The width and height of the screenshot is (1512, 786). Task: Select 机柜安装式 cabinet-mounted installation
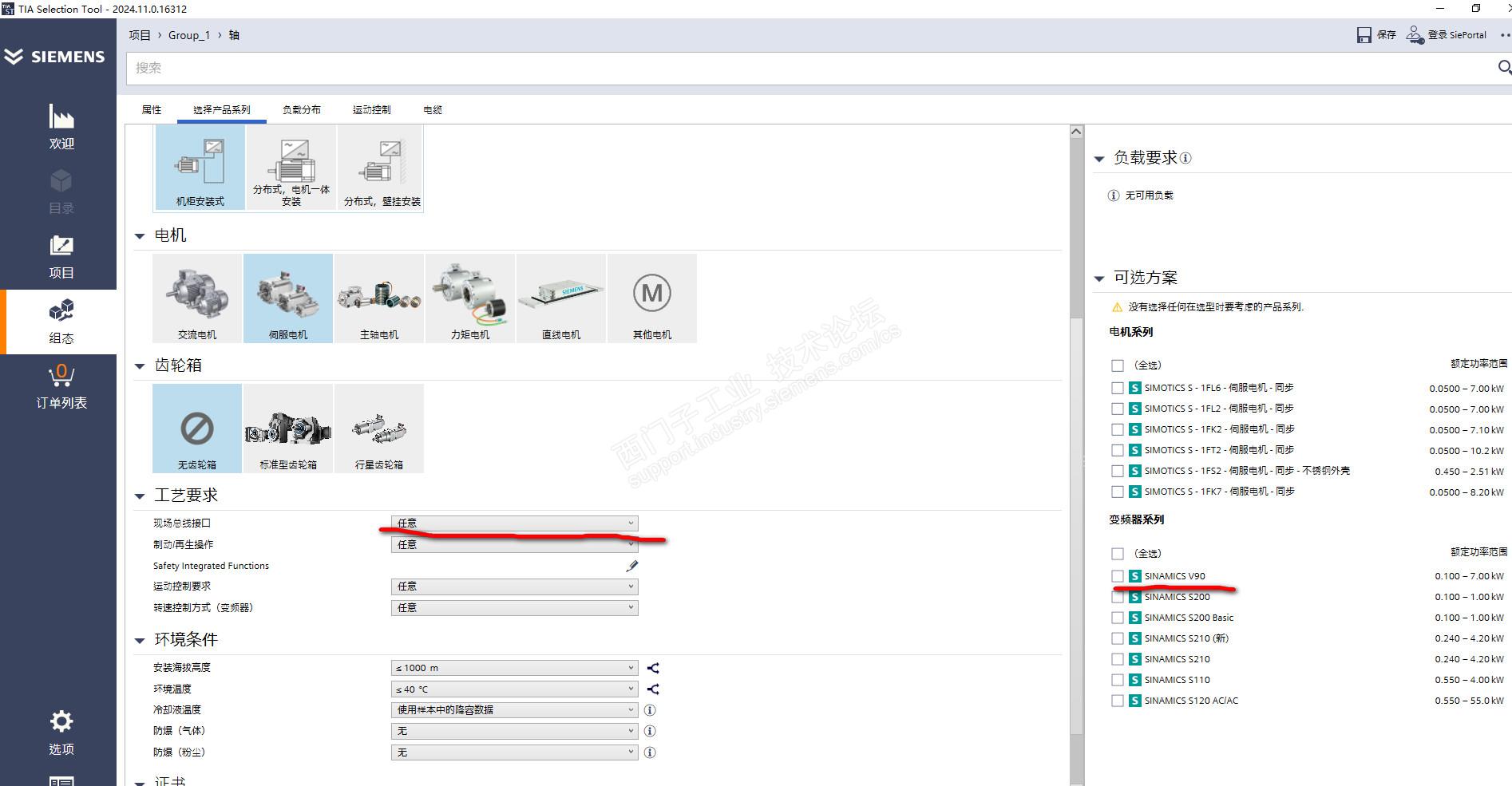[x=200, y=168]
